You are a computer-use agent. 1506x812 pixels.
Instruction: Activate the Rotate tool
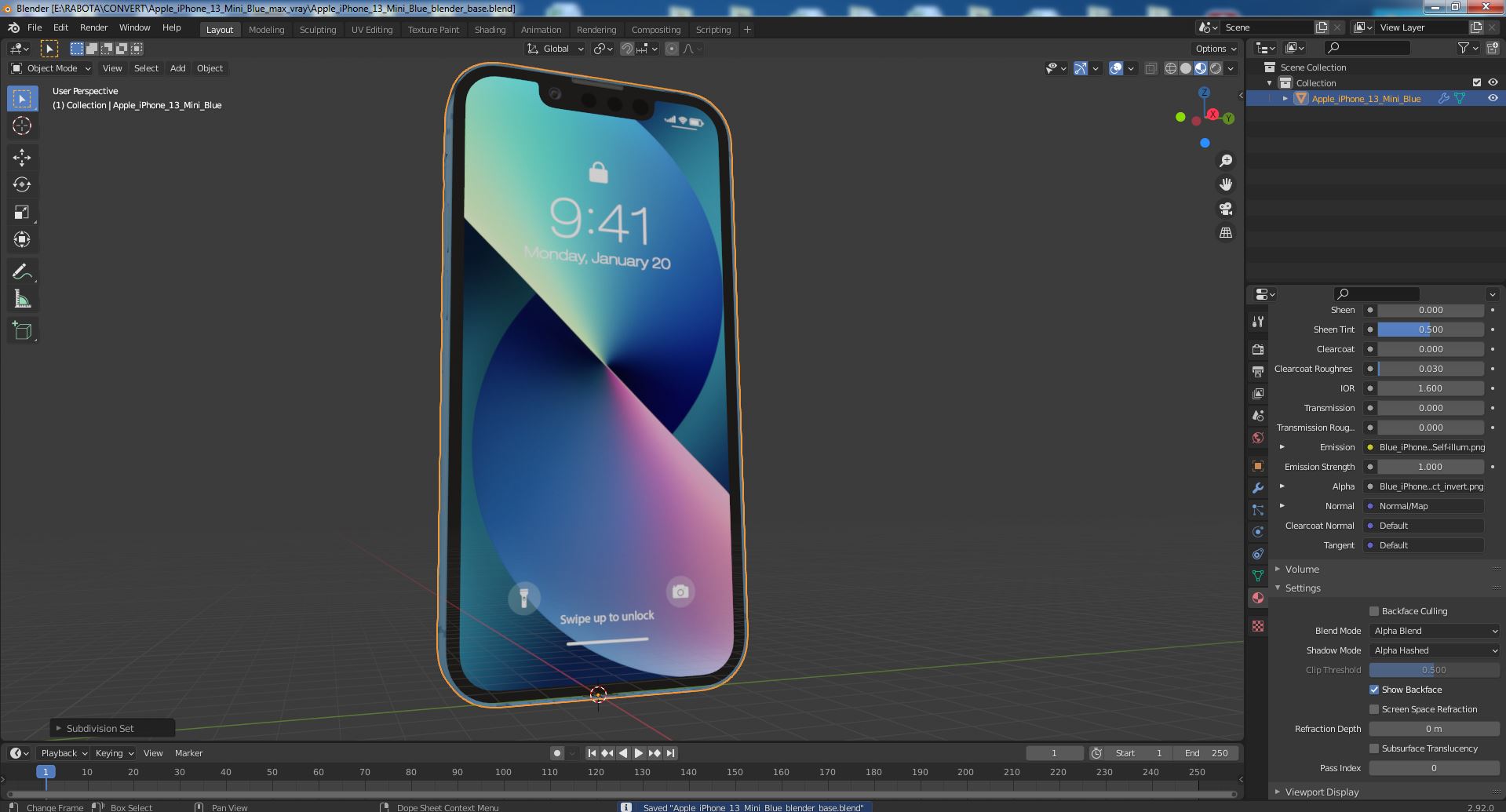22,185
